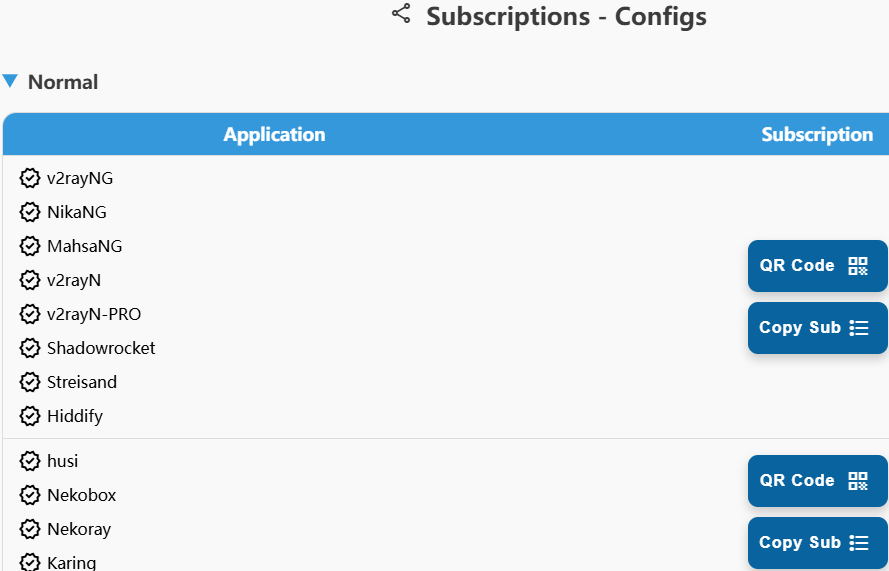Click the share icon beside Subscriptions title
The image size is (889, 571).
(x=401, y=14)
